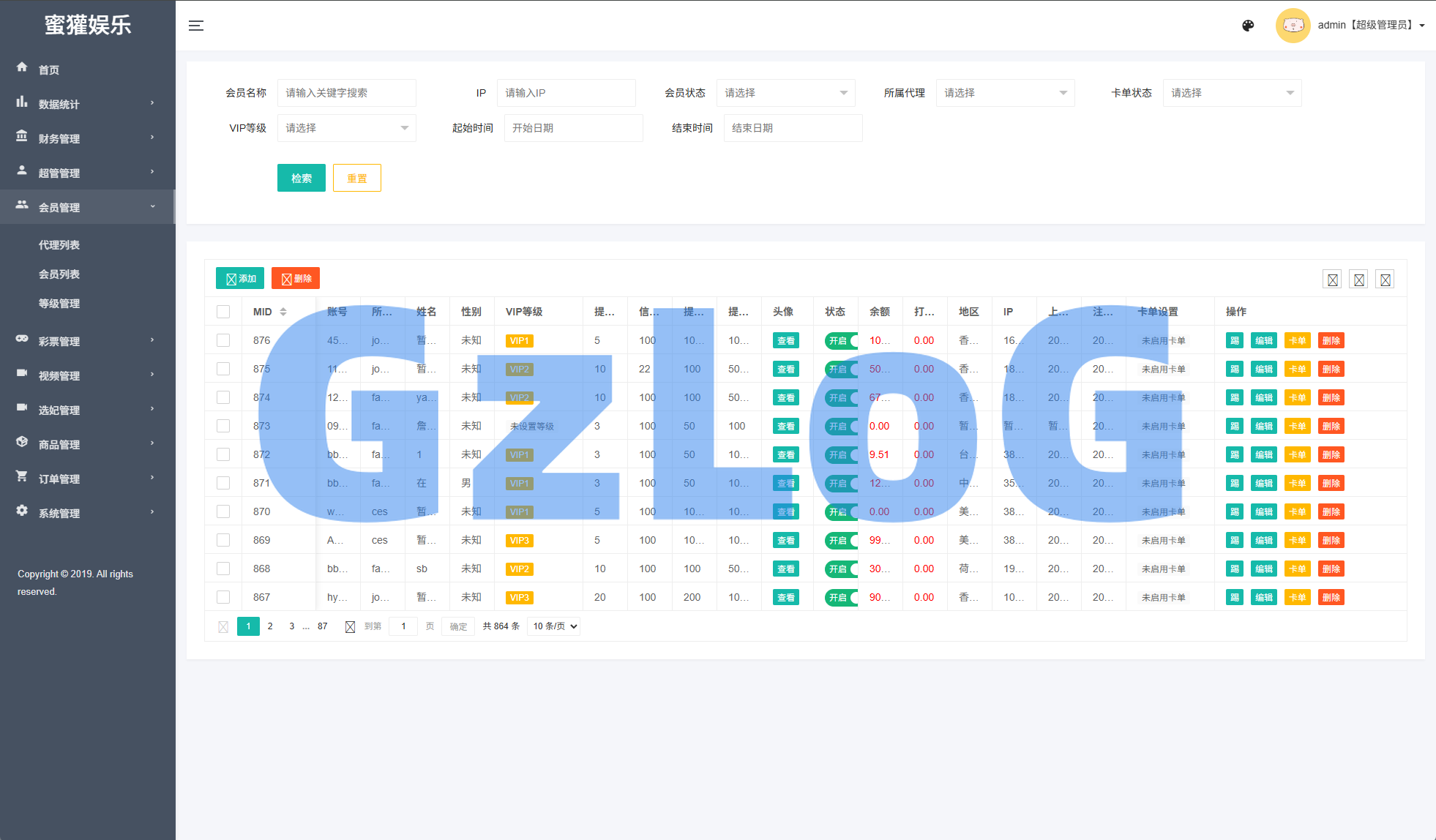The height and width of the screenshot is (840, 1436).
Task: Click the red 删除 button for member 876
Action: [1331, 341]
